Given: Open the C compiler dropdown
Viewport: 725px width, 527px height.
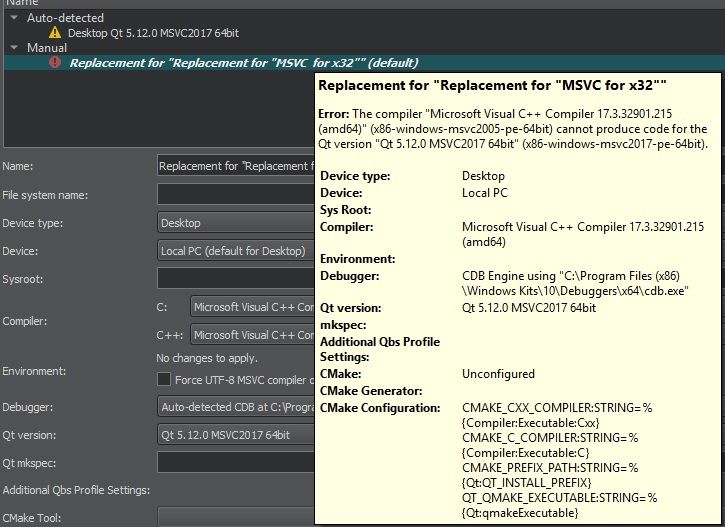Looking at the screenshot, I should [252, 307].
